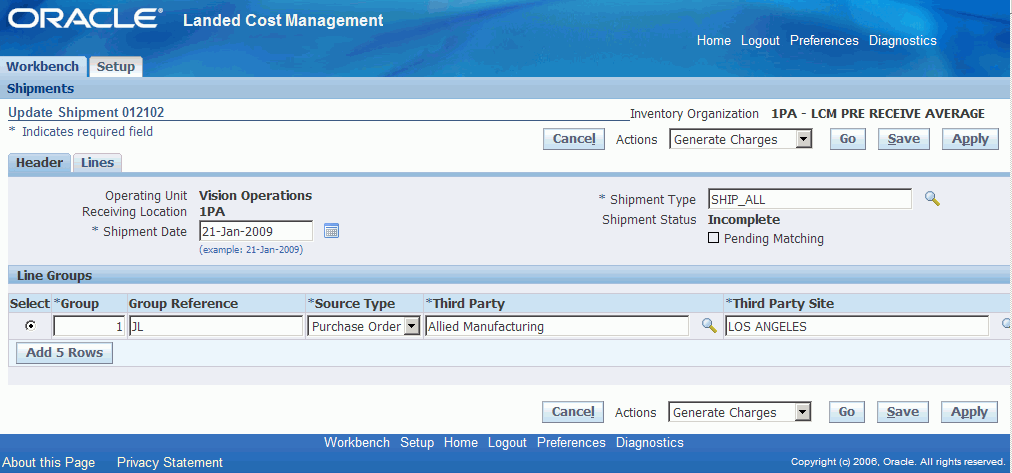Screen dimensions: 1012x473
Task: Click the Third Party Site column header
Action: [x=780, y=303]
